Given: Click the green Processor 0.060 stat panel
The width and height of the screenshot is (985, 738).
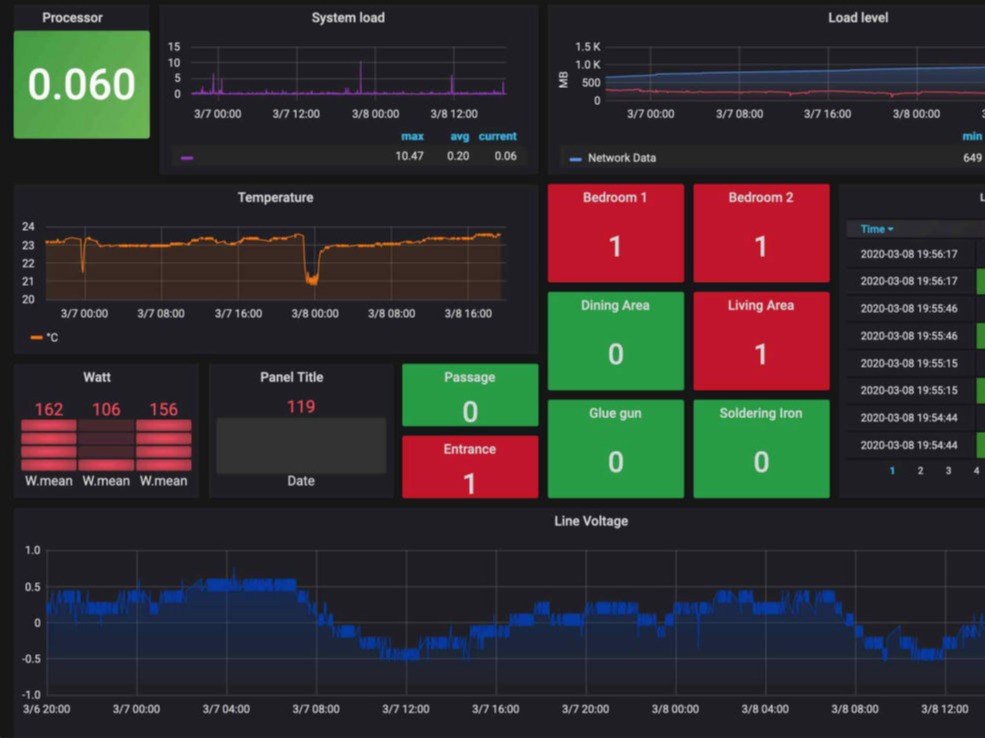Looking at the screenshot, I should [82, 85].
